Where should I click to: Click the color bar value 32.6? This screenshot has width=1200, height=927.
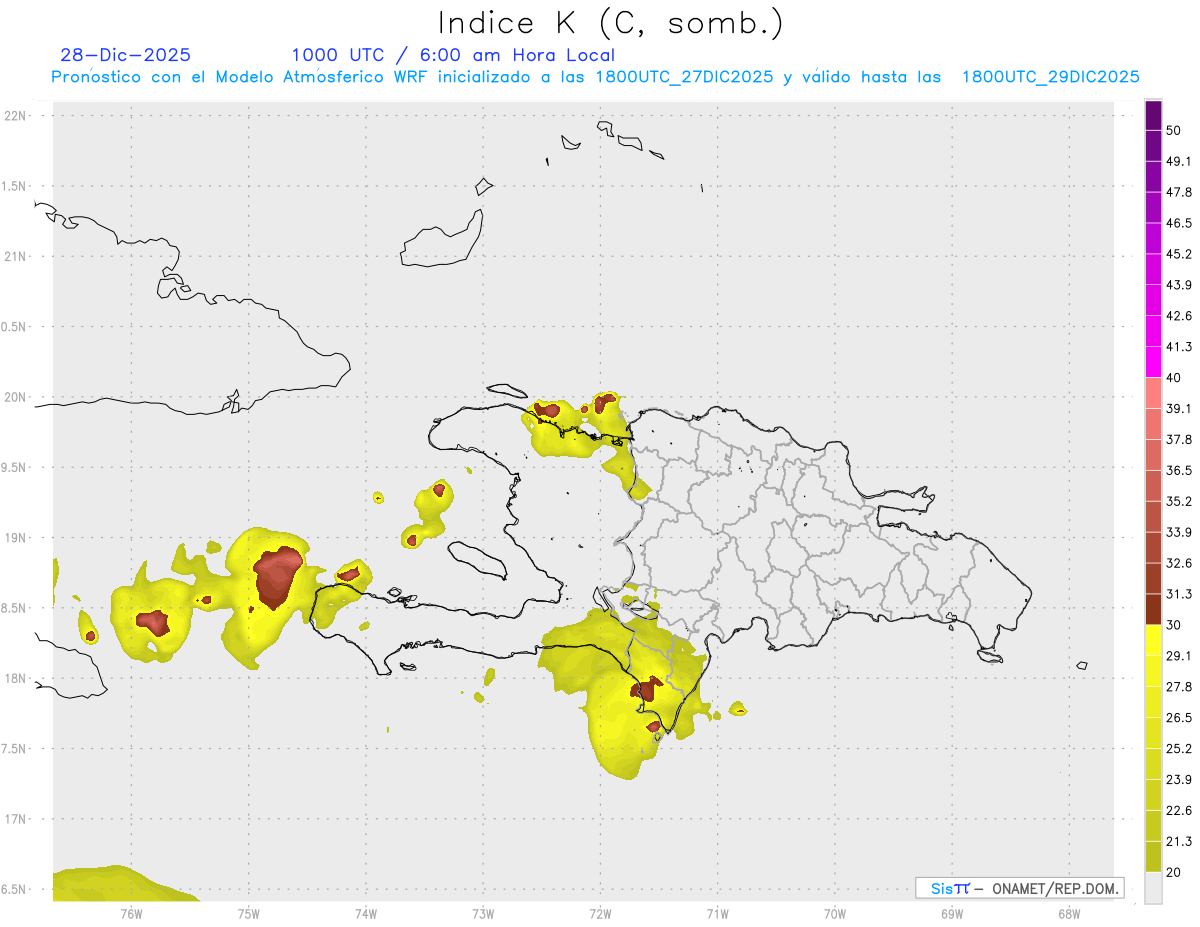coord(1179,563)
